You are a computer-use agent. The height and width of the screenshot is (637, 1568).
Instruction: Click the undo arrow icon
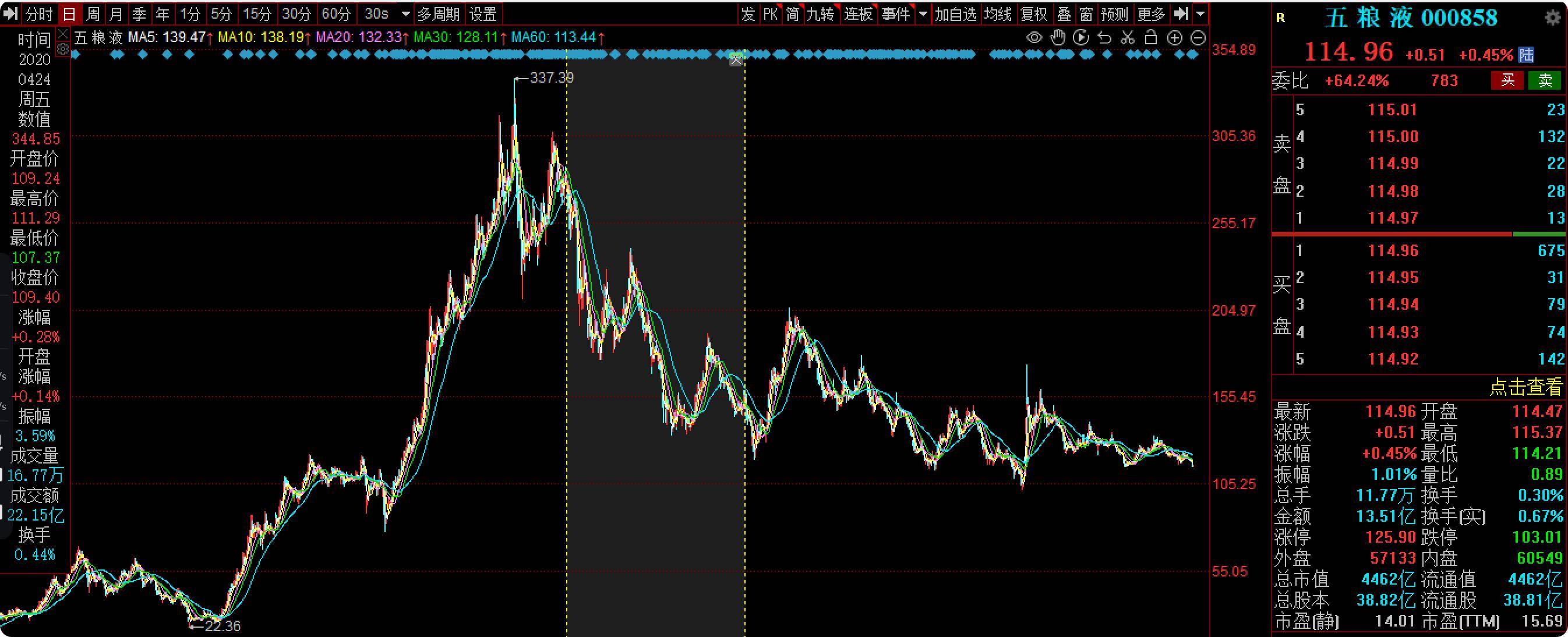tap(1104, 38)
